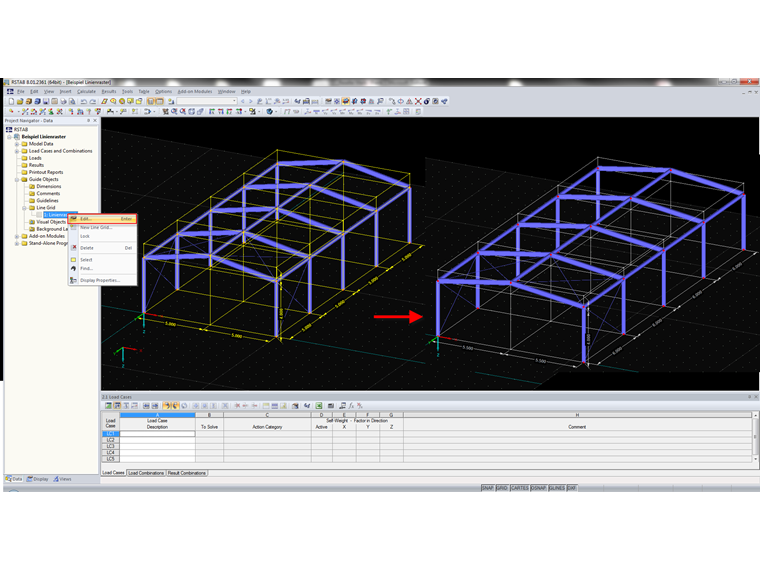
Task: Expand the Stand-Alone Programs tree node
Action: point(17,243)
